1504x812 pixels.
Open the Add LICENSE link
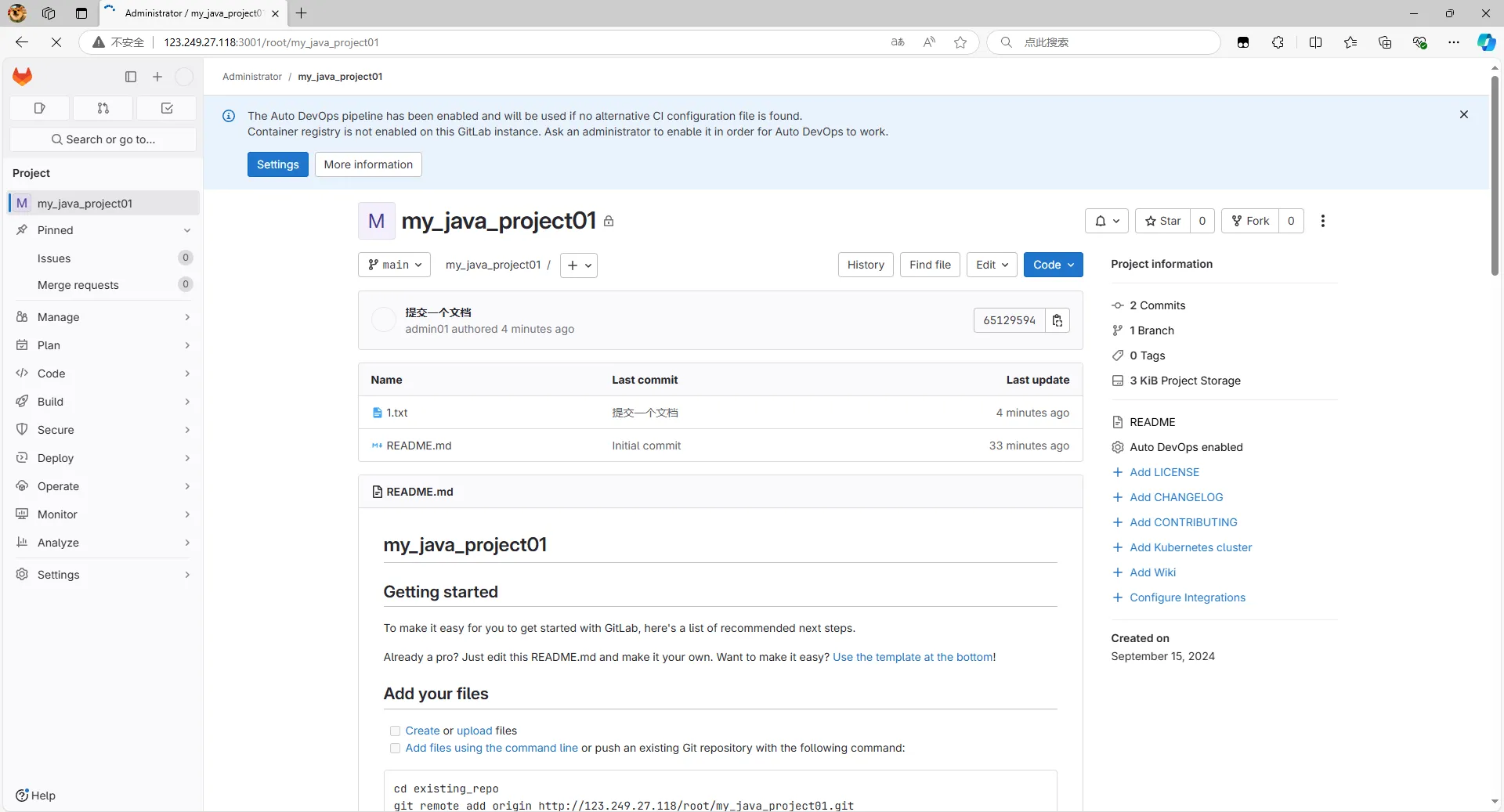(x=1164, y=472)
